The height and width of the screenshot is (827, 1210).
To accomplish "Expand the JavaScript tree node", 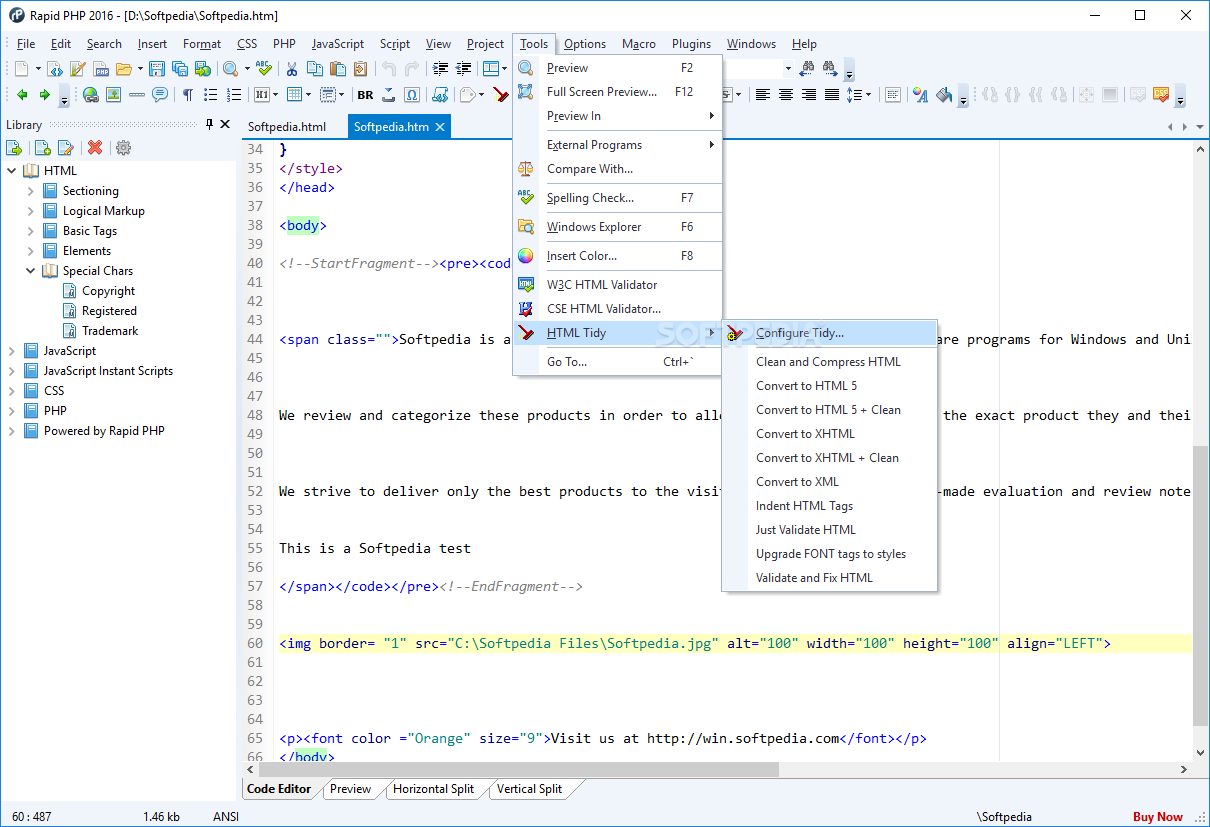I will (12, 351).
